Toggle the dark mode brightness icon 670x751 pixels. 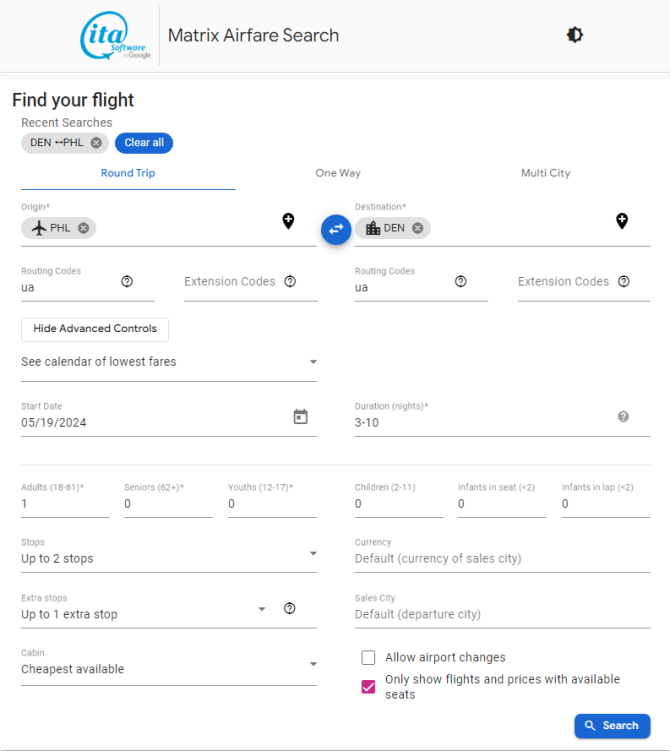(x=575, y=35)
